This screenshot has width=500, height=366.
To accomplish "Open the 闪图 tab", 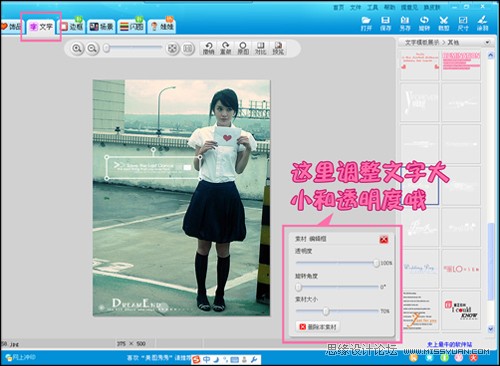I will (132, 27).
